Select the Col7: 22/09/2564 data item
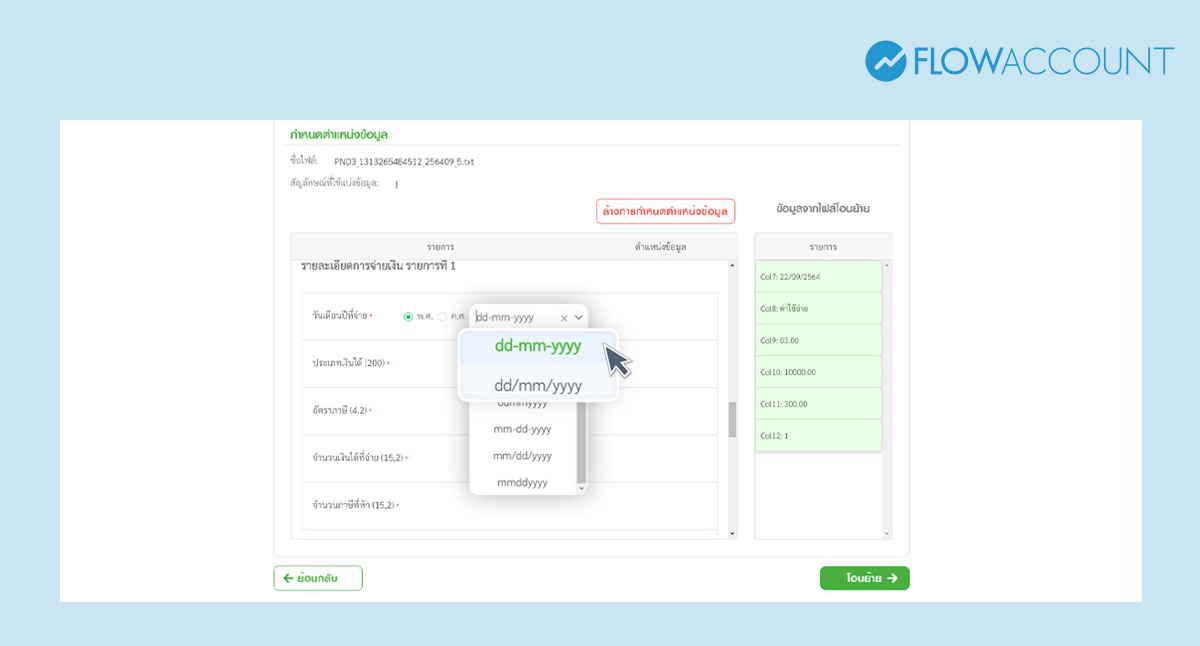1200x646 pixels. (x=818, y=276)
